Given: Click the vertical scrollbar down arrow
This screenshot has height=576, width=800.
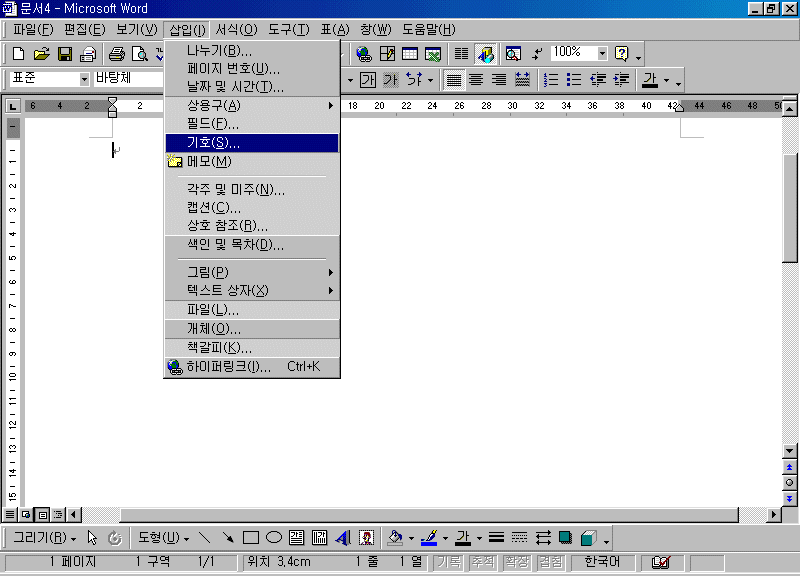Looking at the screenshot, I should pyautogui.click(x=789, y=451).
